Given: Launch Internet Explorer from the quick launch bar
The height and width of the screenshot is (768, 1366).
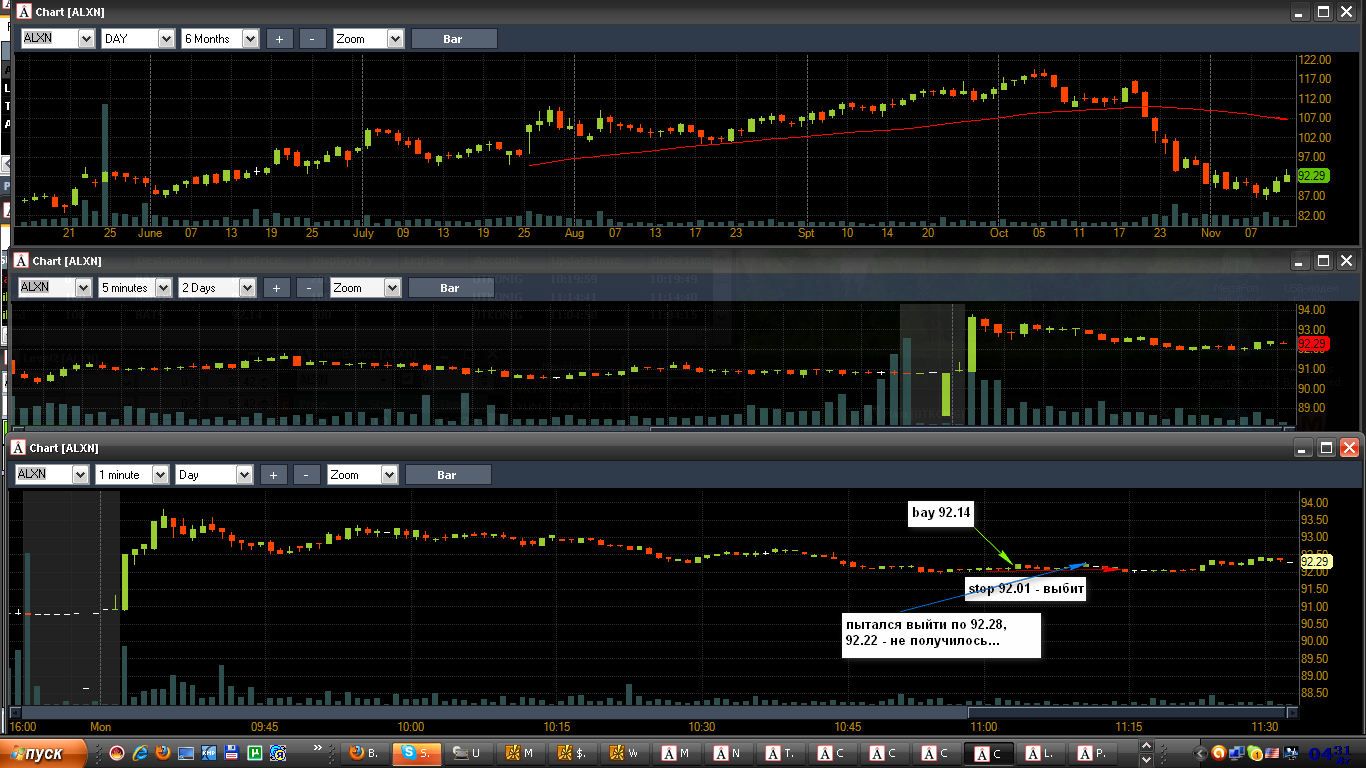Looking at the screenshot, I should [x=140, y=752].
